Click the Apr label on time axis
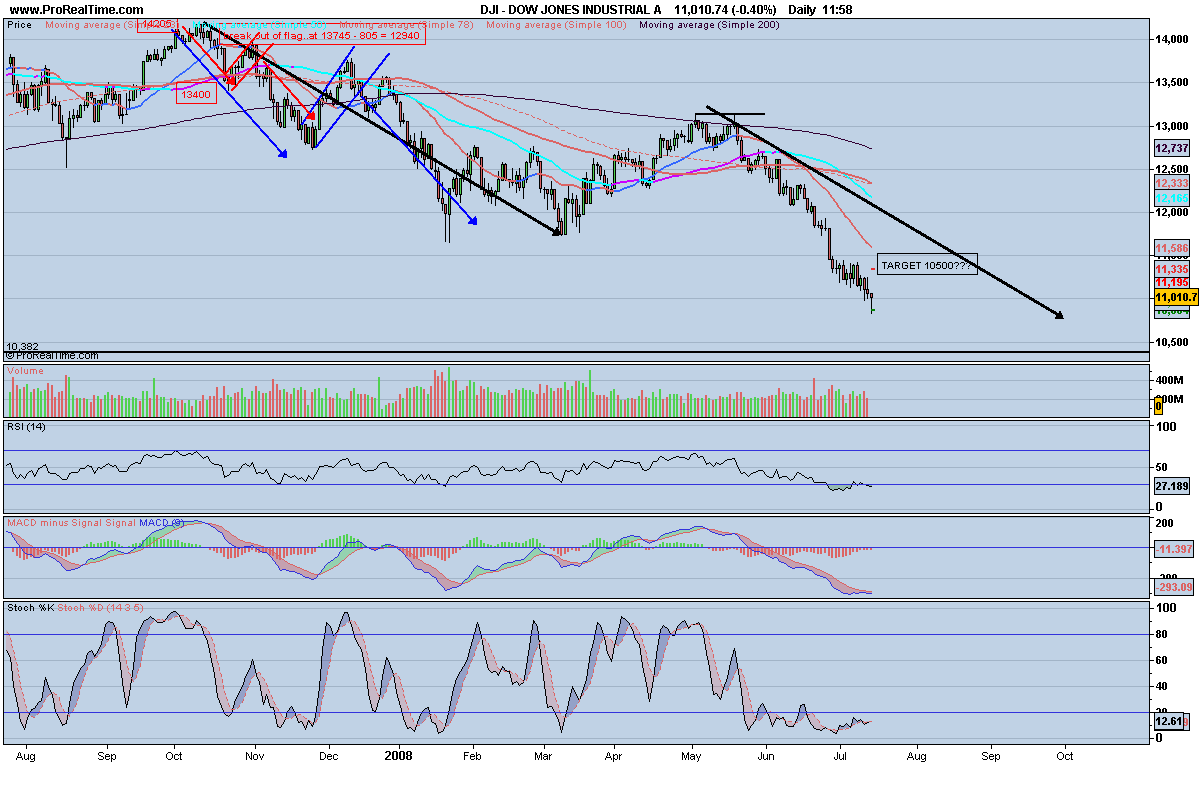Image resolution: width=1200 pixels, height=800 pixels. tap(615, 757)
